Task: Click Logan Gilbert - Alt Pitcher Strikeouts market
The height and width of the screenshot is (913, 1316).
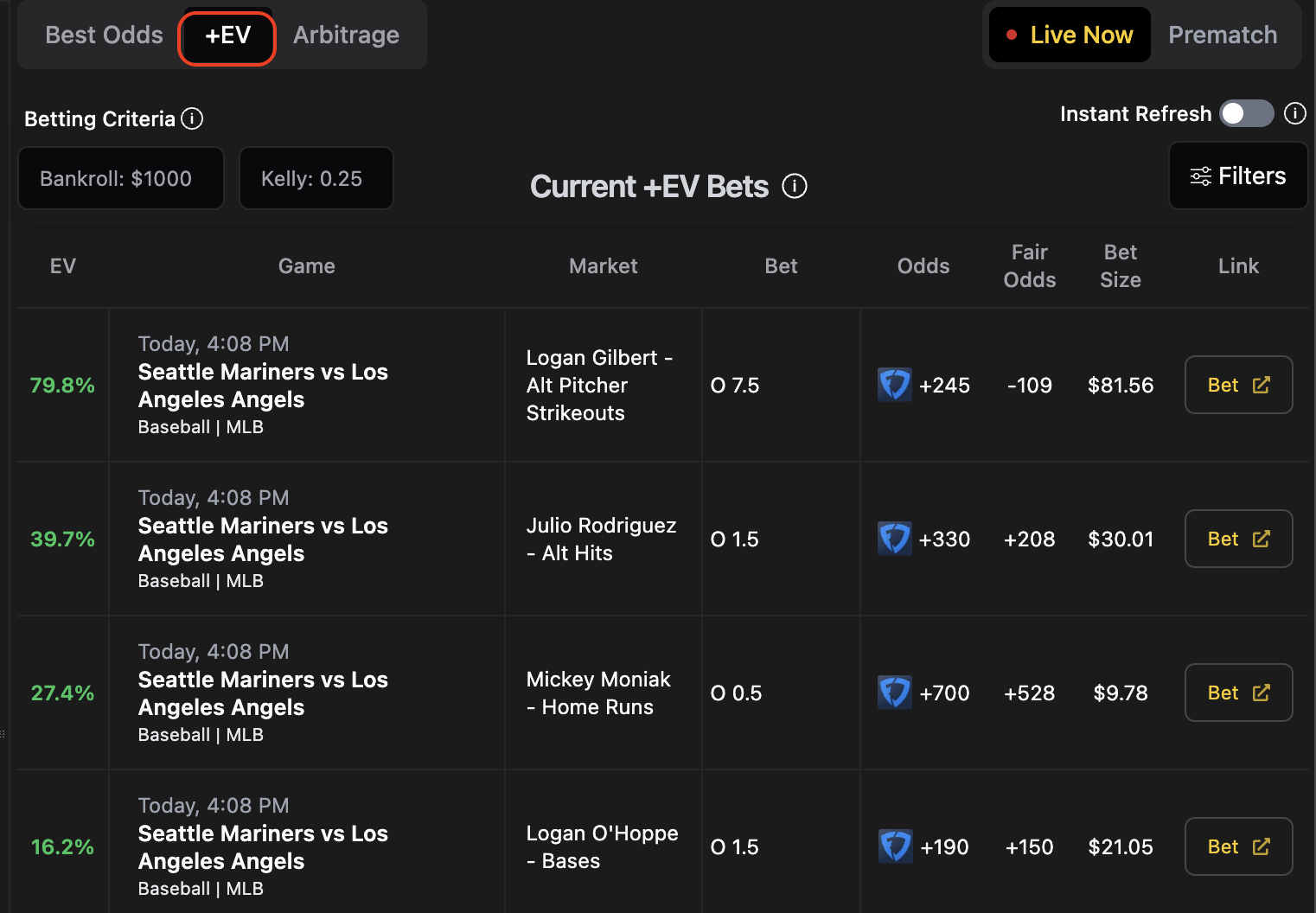Action: (599, 385)
